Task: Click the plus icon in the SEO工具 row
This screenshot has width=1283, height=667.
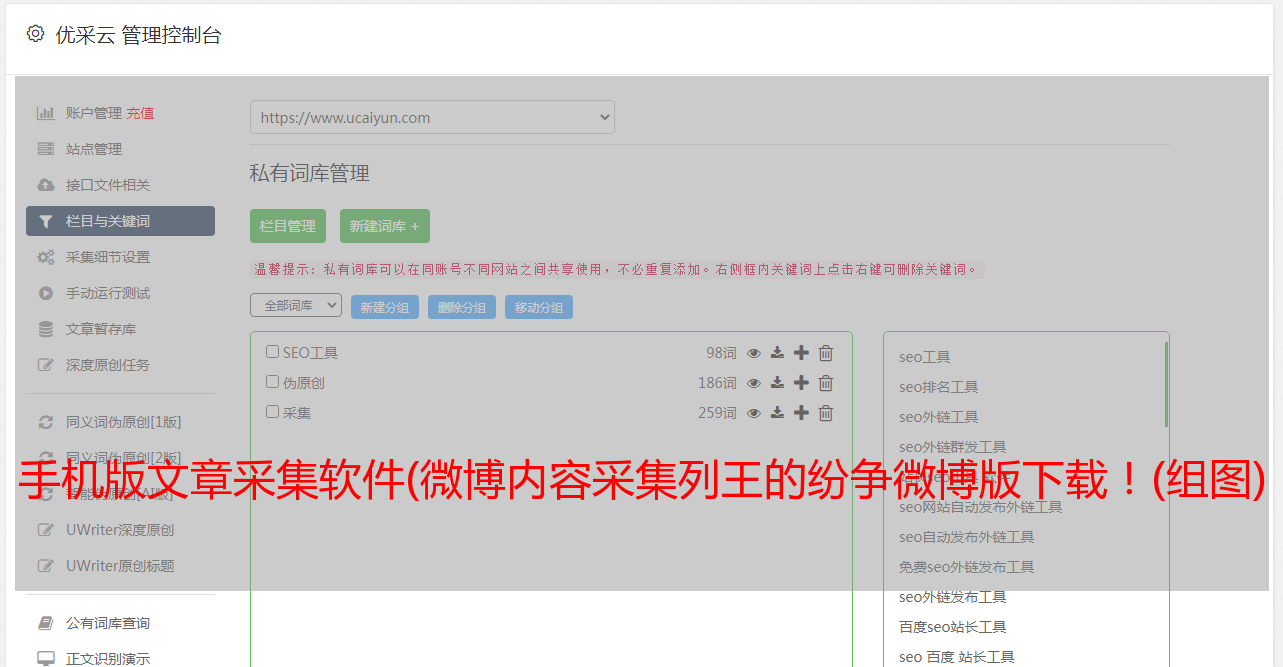Action: click(x=801, y=353)
